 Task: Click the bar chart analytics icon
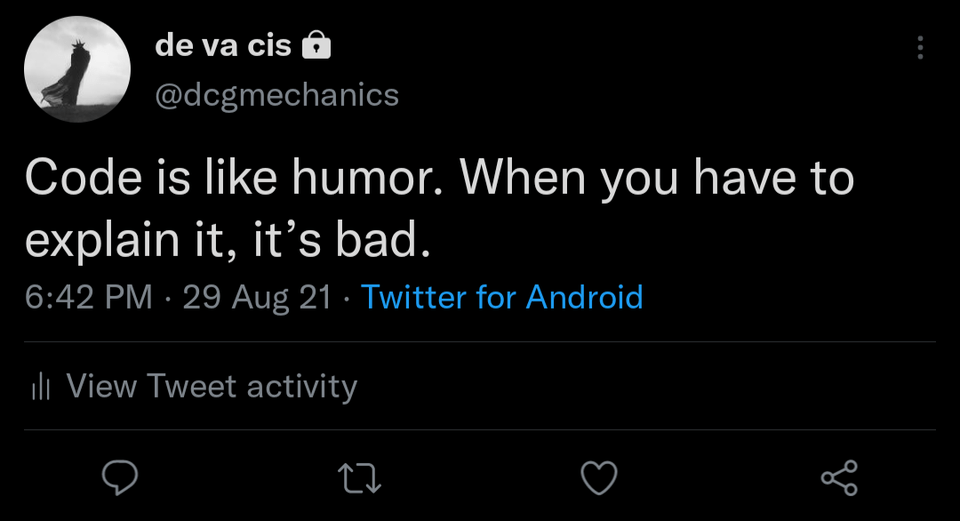click(x=40, y=386)
